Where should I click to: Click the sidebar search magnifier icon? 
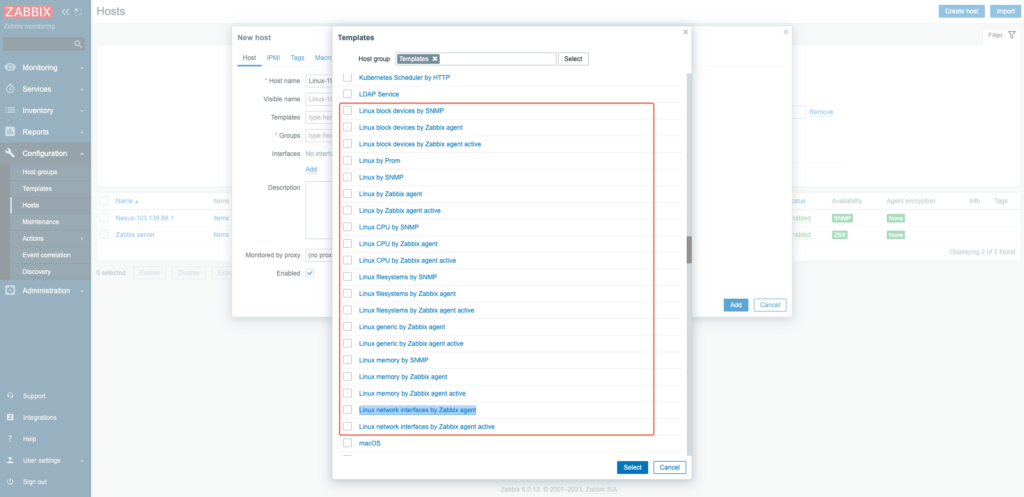(x=78, y=44)
